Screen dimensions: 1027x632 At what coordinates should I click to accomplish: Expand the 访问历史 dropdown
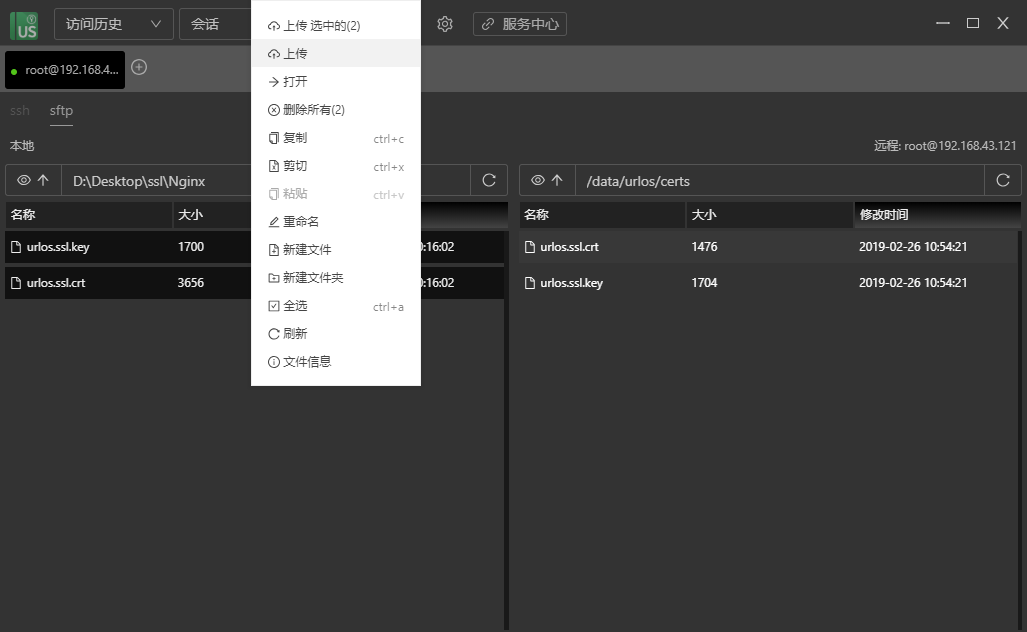(112, 24)
